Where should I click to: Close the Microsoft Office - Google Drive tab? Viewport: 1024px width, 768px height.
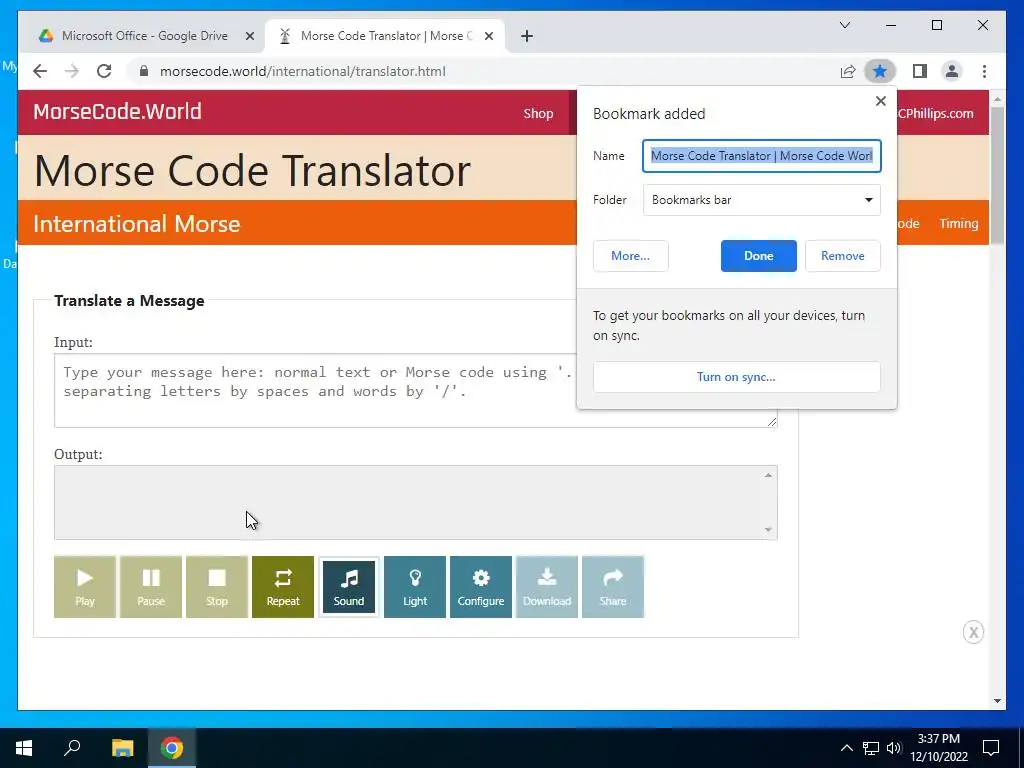[x=249, y=37]
